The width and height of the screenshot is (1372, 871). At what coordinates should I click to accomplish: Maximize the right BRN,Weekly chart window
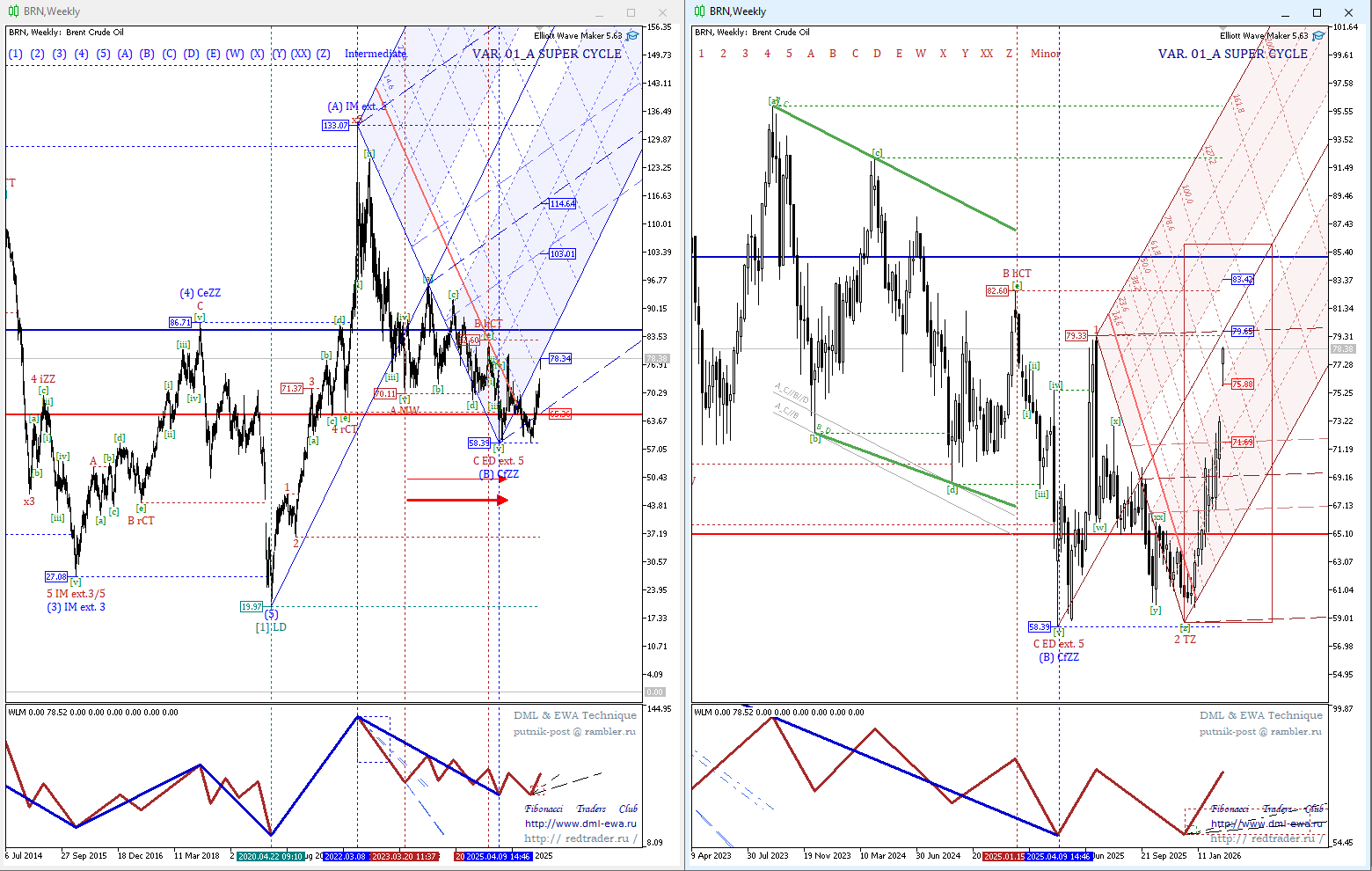[x=1317, y=12]
